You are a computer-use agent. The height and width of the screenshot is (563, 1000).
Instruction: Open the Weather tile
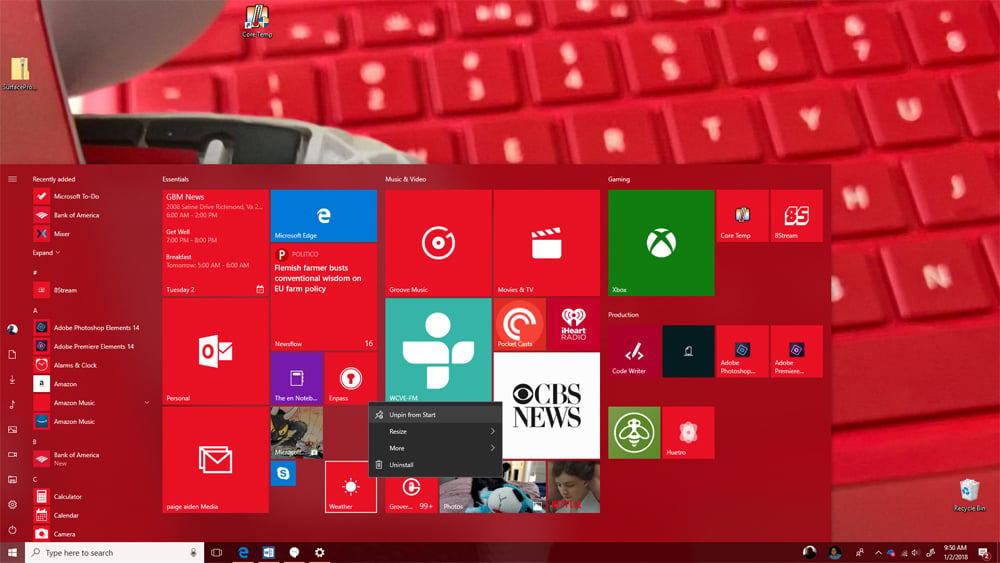[351, 486]
